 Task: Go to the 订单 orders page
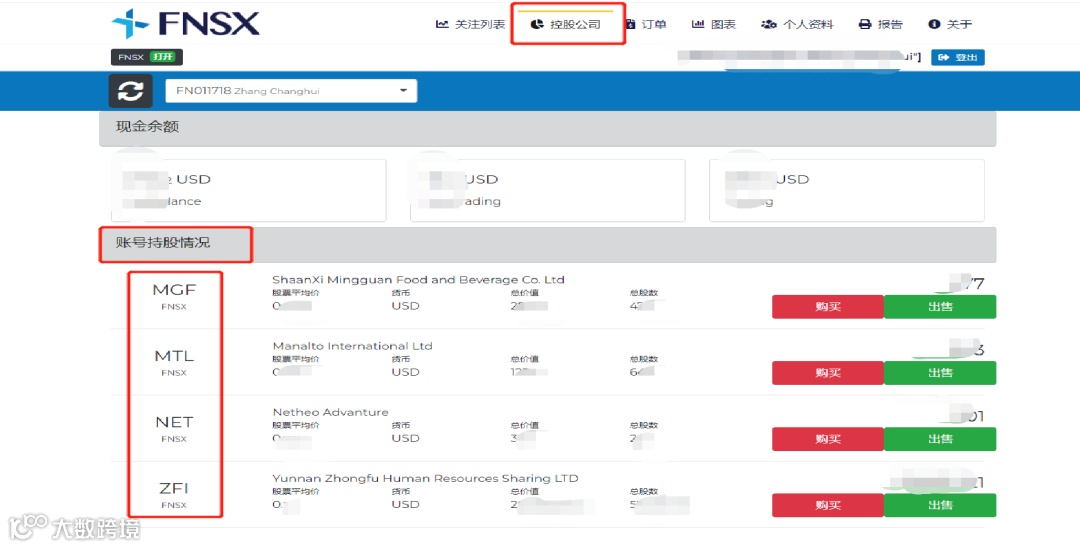[646, 24]
